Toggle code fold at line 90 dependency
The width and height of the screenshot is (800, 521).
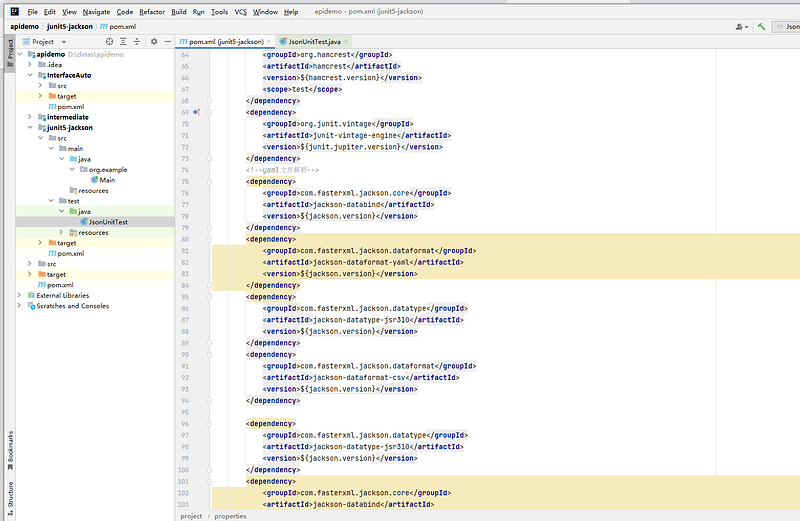click(x=209, y=355)
